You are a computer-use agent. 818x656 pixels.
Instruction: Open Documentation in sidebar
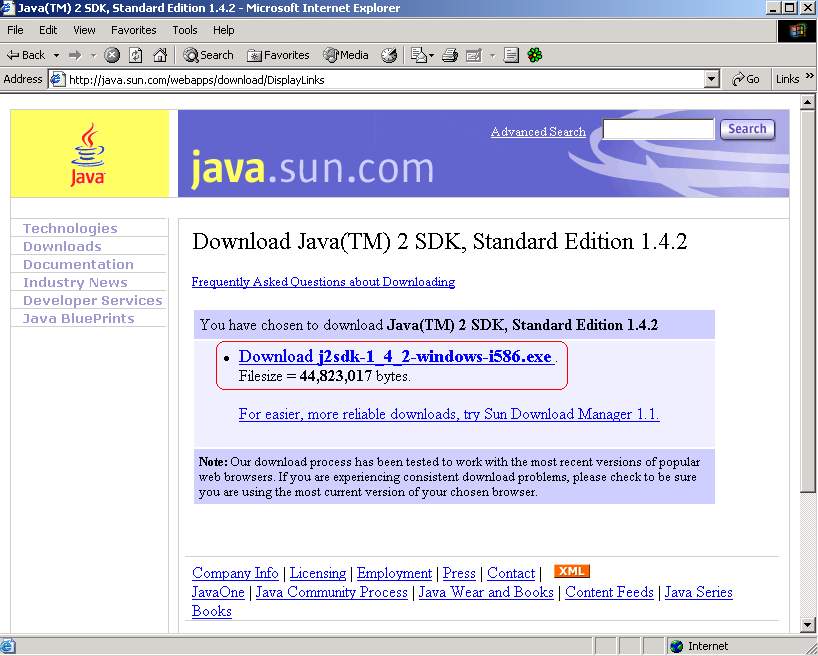pyautogui.click(x=78, y=264)
